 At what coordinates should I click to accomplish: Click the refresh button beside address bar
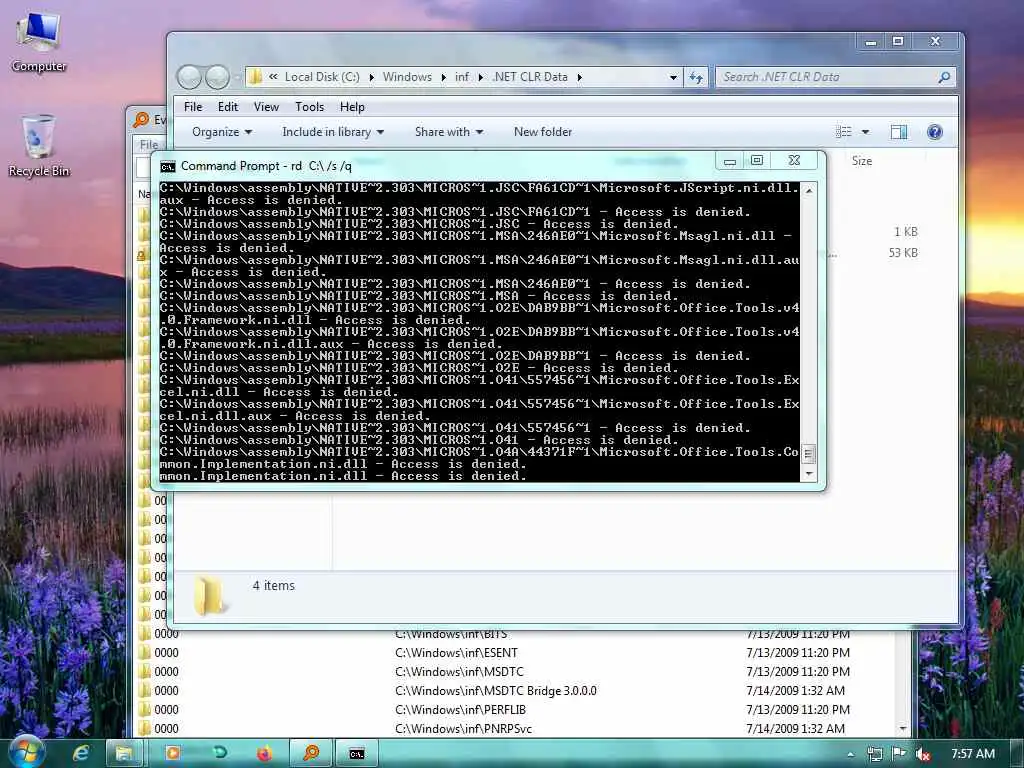click(x=696, y=77)
